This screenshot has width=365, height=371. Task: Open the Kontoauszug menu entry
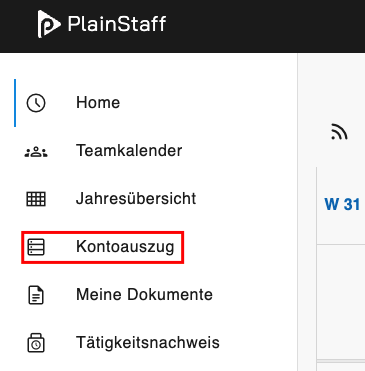[125, 247]
